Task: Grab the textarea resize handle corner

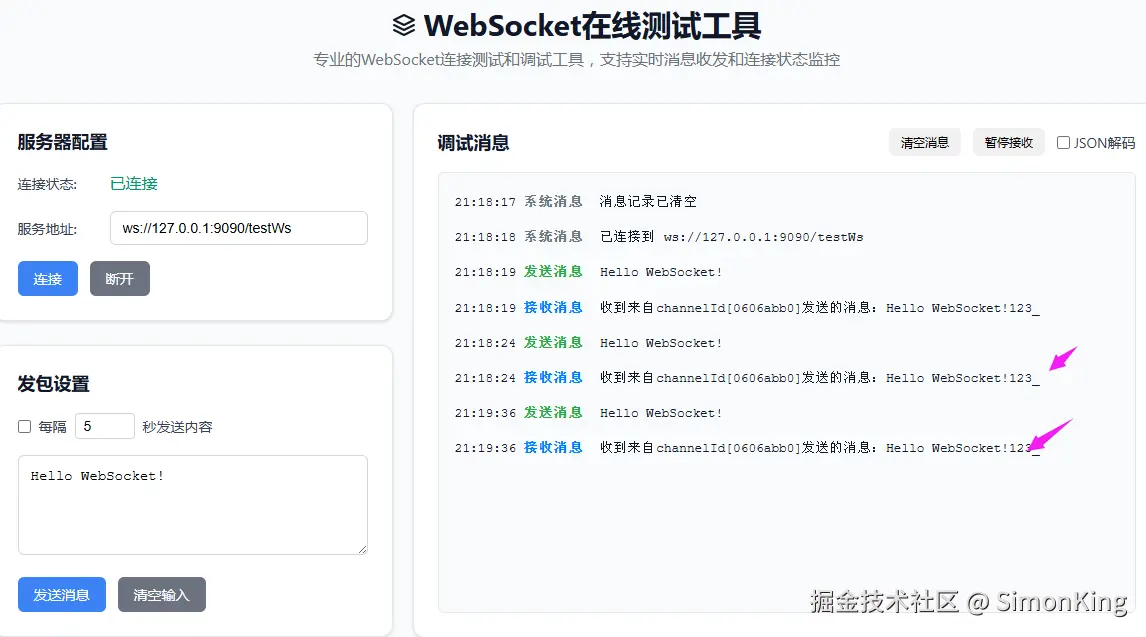Action: [x=362, y=548]
